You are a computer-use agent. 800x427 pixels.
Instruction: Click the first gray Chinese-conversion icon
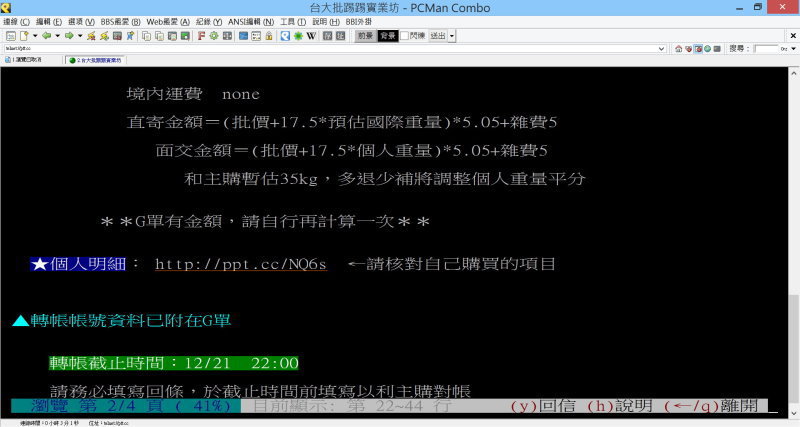click(x=328, y=36)
